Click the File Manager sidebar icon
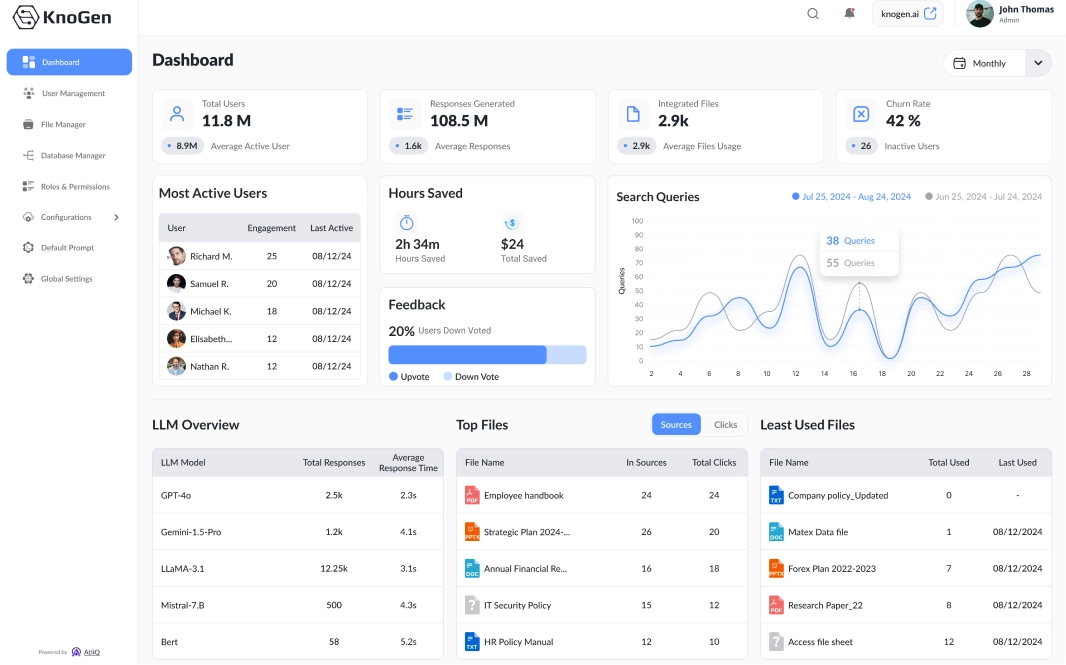Image resolution: width=1066 pixels, height=665 pixels. click(x=29, y=125)
